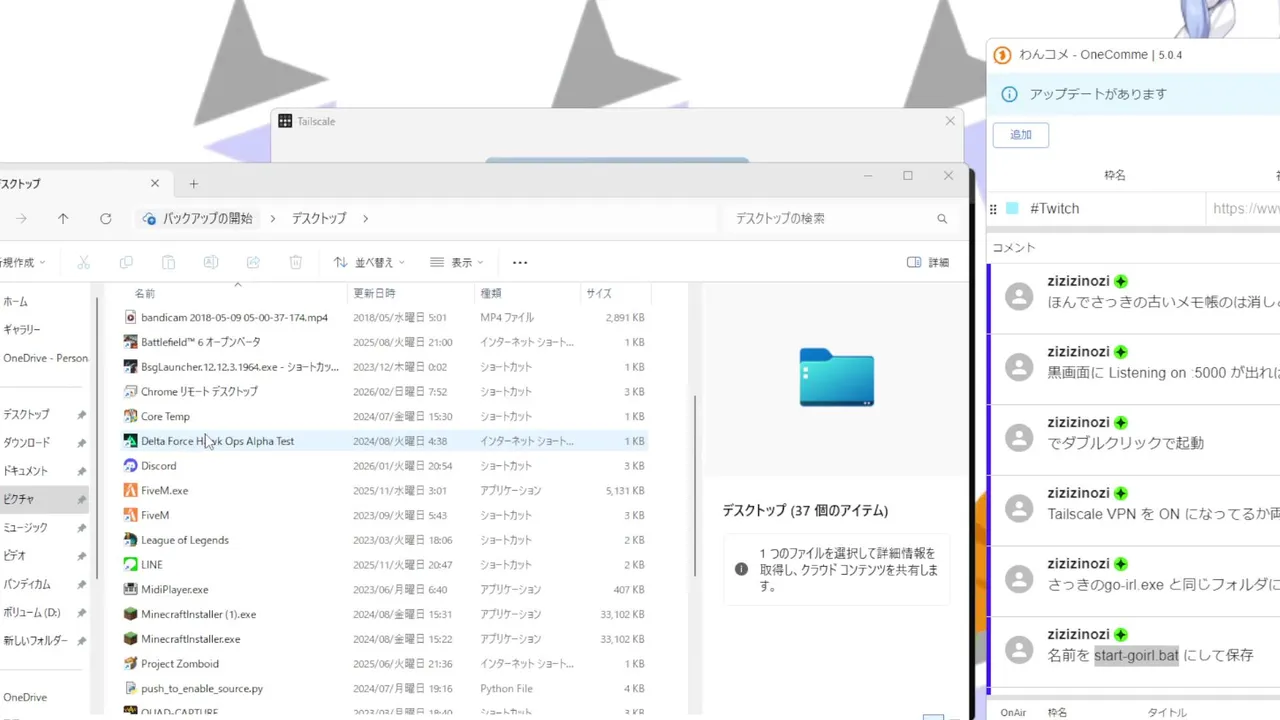The height and width of the screenshot is (720, 1280).
Task: Add a new Explorer tab with plus
Action: [x=194, y=184]
